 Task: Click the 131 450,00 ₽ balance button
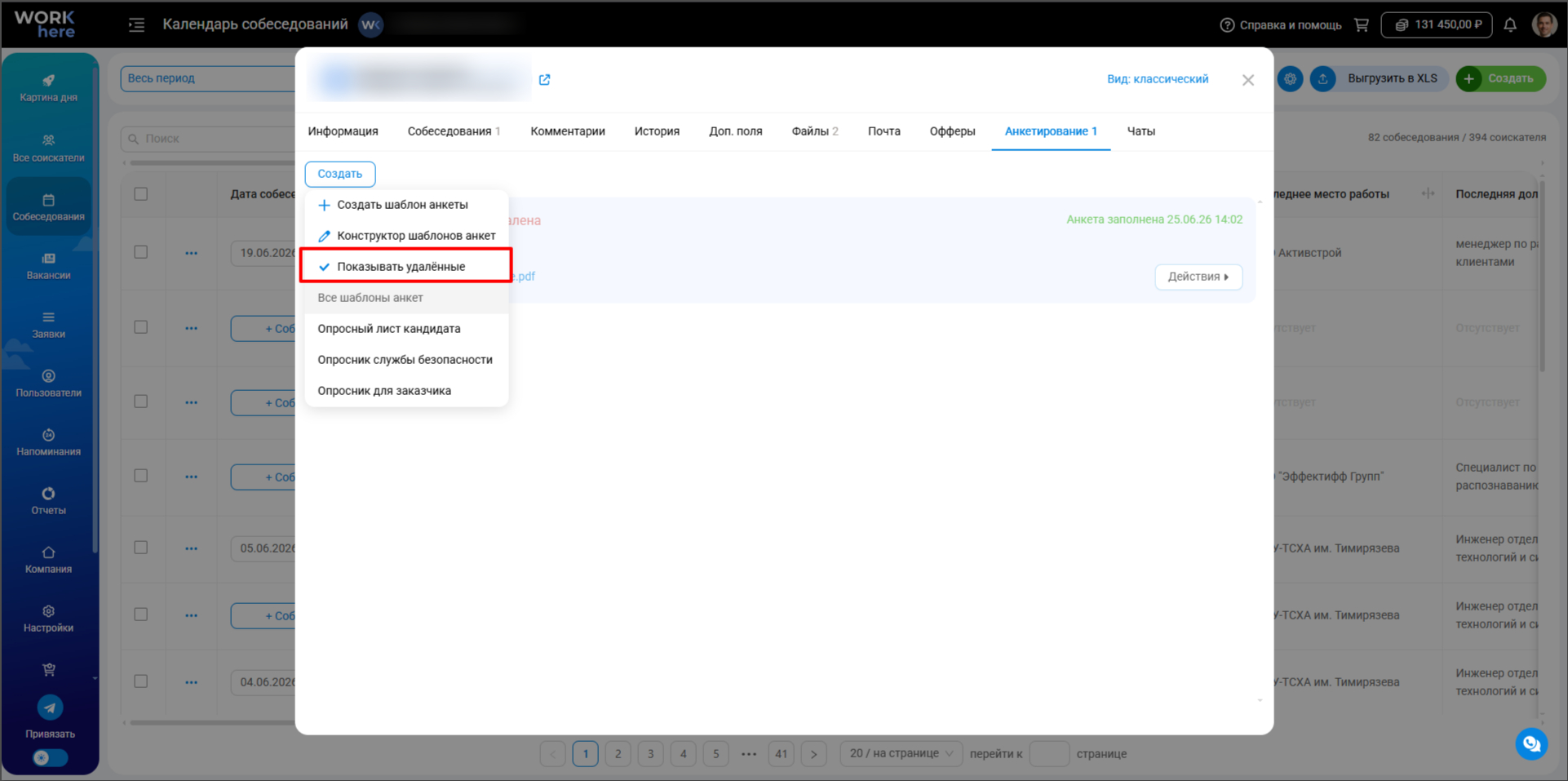pos(1437,24)
